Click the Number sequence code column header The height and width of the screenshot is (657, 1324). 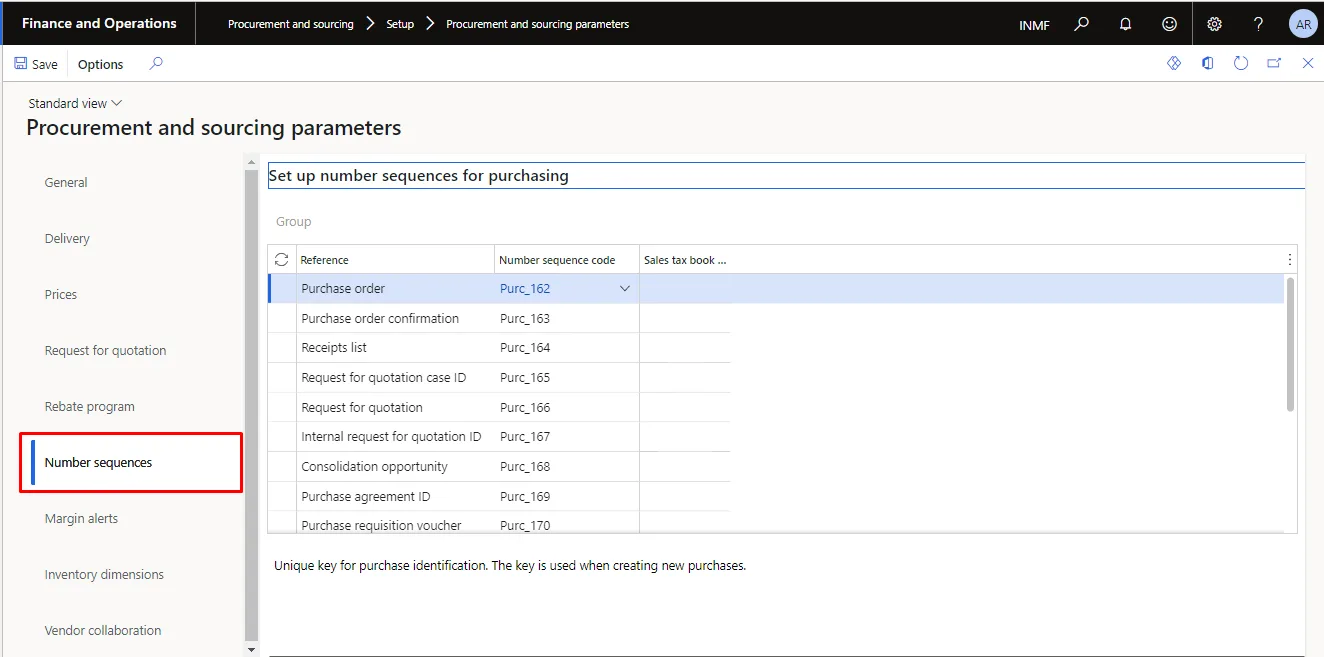[x=567, y=259]
